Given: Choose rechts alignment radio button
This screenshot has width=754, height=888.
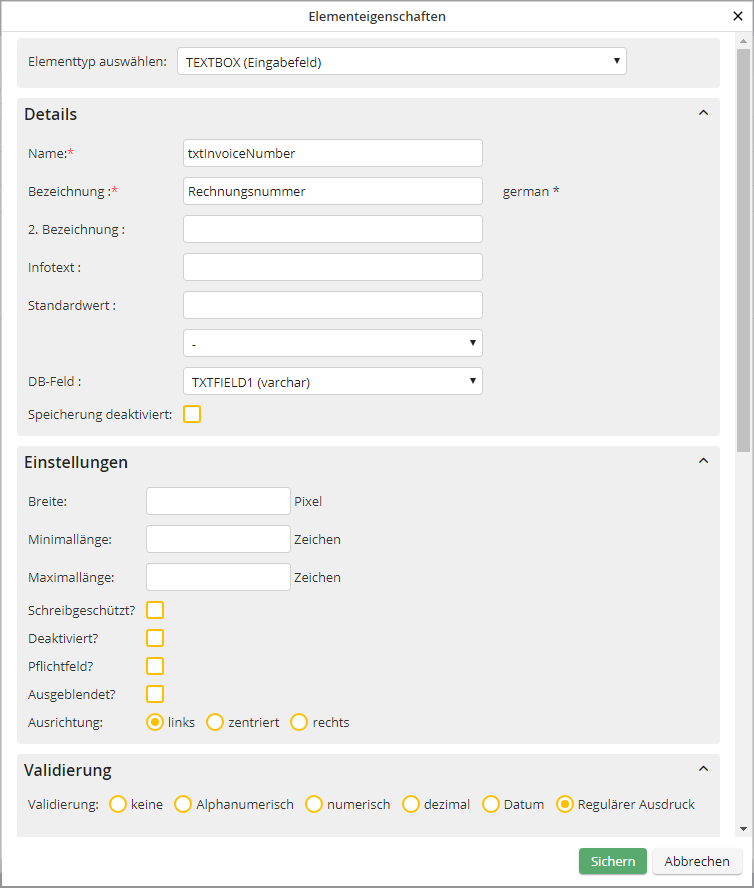Looking at the screenshot, I should coord(299,722).
